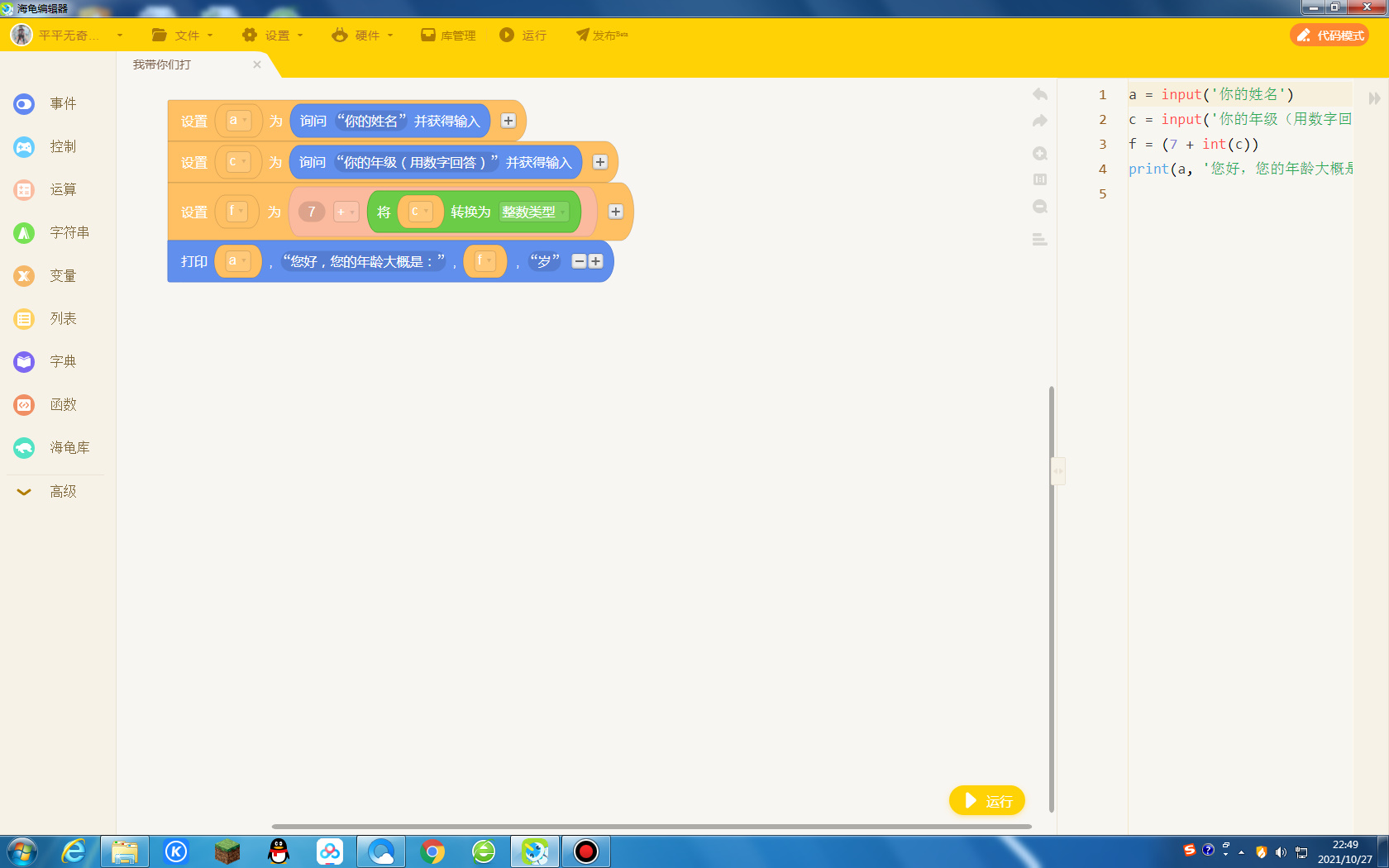
Task: Click the number 7 field
Action: tap(312, 212)
